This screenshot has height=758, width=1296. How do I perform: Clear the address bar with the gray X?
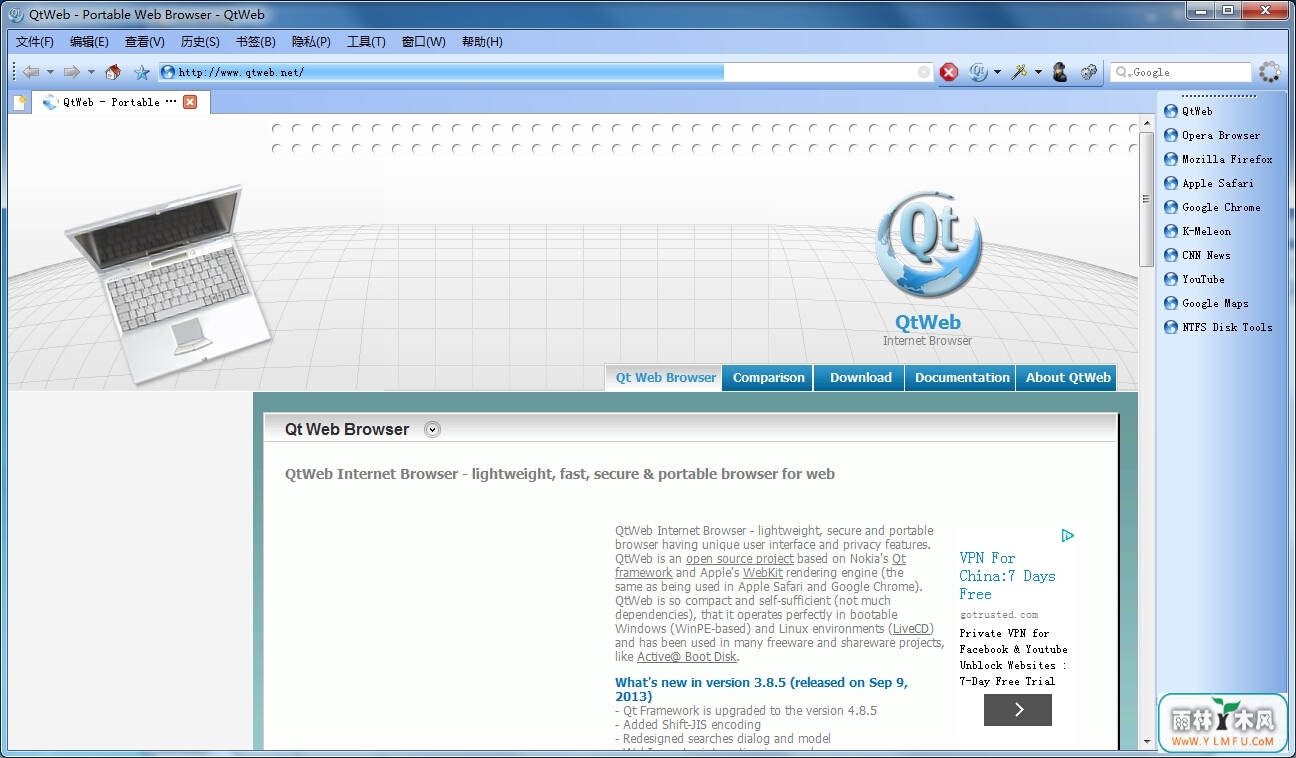coord(923,72)
